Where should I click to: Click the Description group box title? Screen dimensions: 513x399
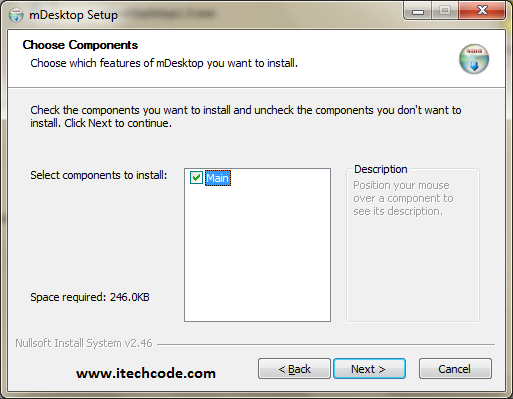[381, 169]
